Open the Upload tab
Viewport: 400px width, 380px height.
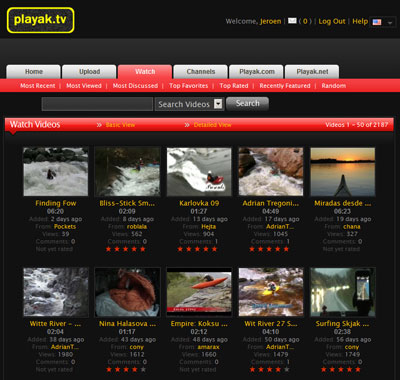[89, 72]
